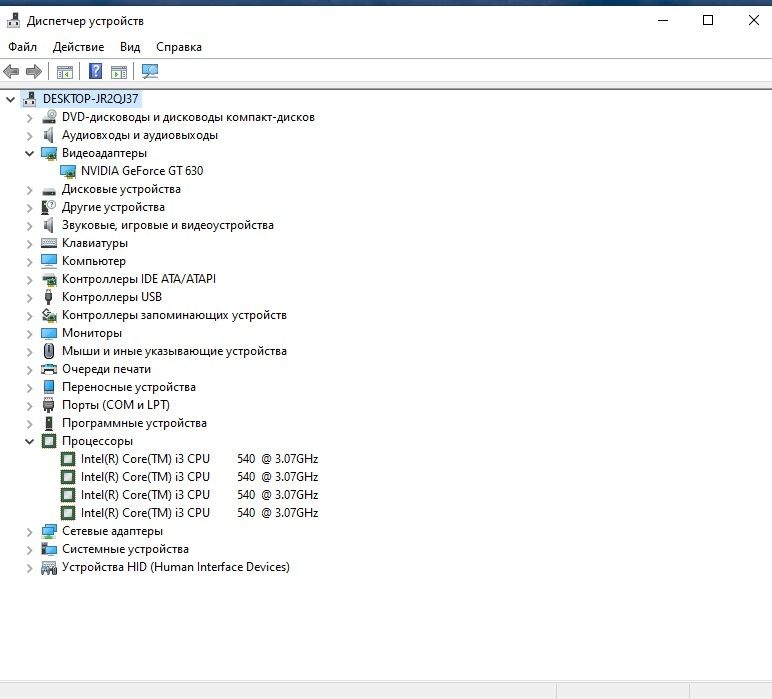Scan for hardware changes toolbar icon
This screenshot has height=699, width=772.
coord(150,71)
